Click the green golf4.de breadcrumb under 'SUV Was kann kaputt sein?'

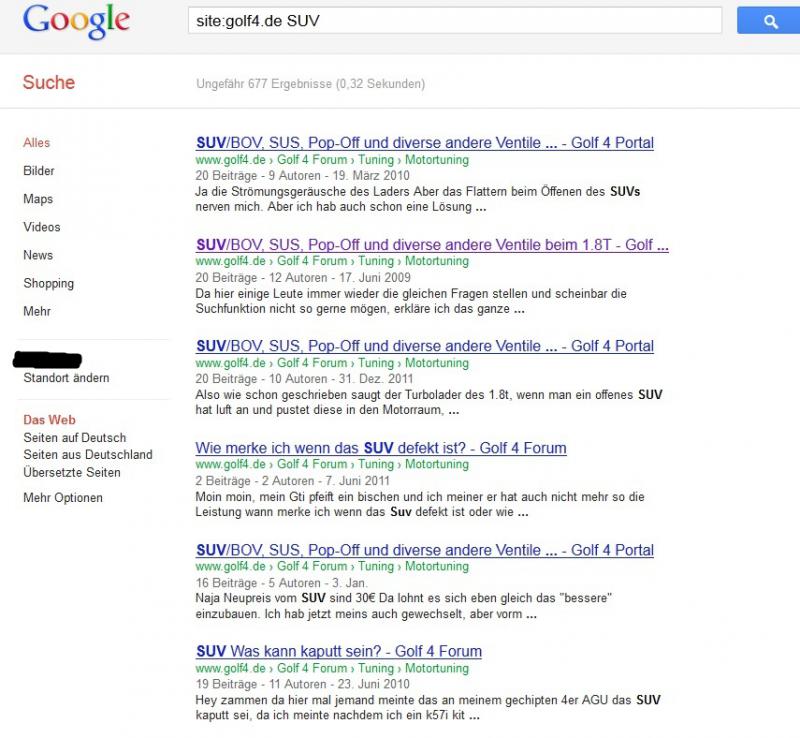332,668
